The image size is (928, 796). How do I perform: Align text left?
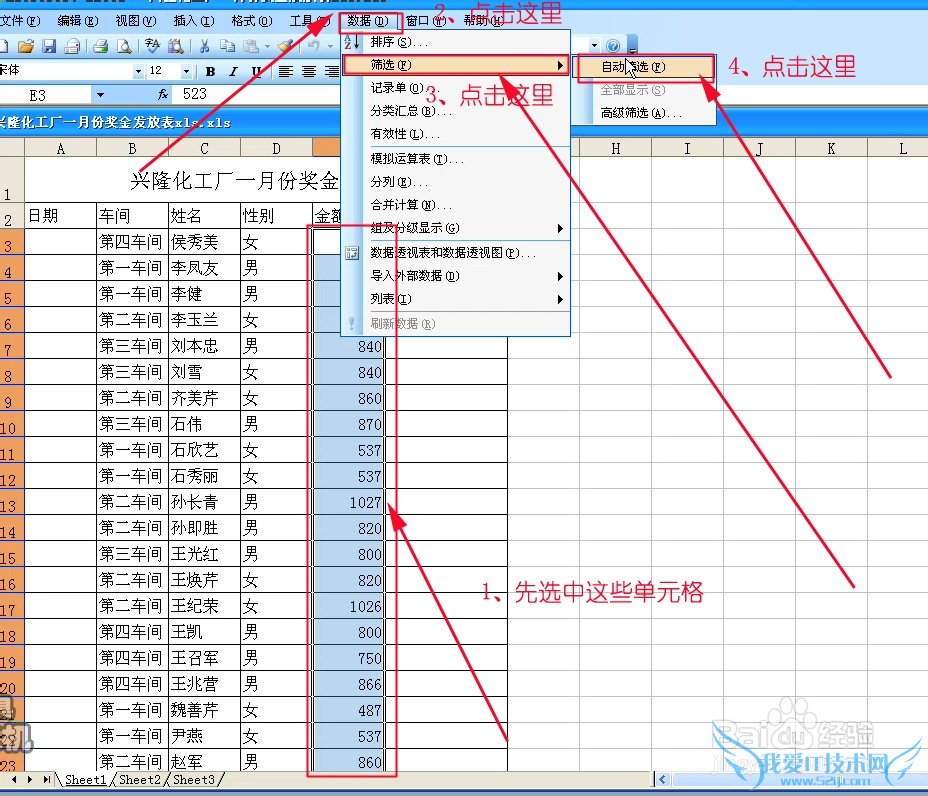pyautogui.click(x=286, y=72)
